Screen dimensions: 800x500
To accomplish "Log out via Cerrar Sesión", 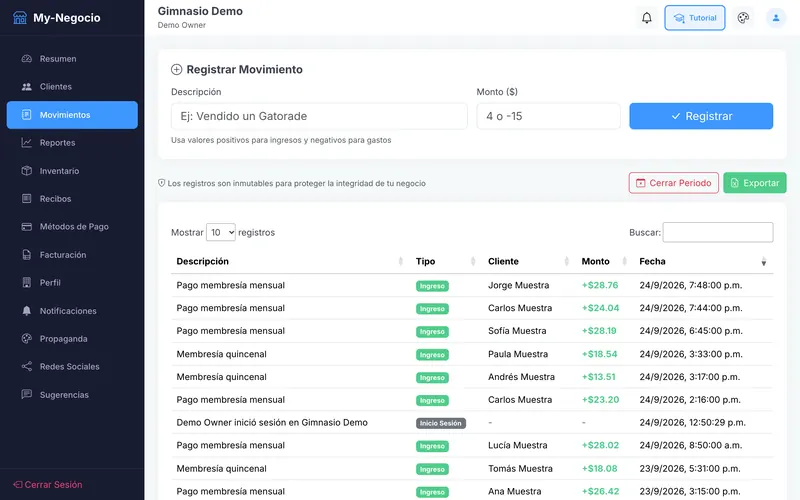I will tap(48, 485).
